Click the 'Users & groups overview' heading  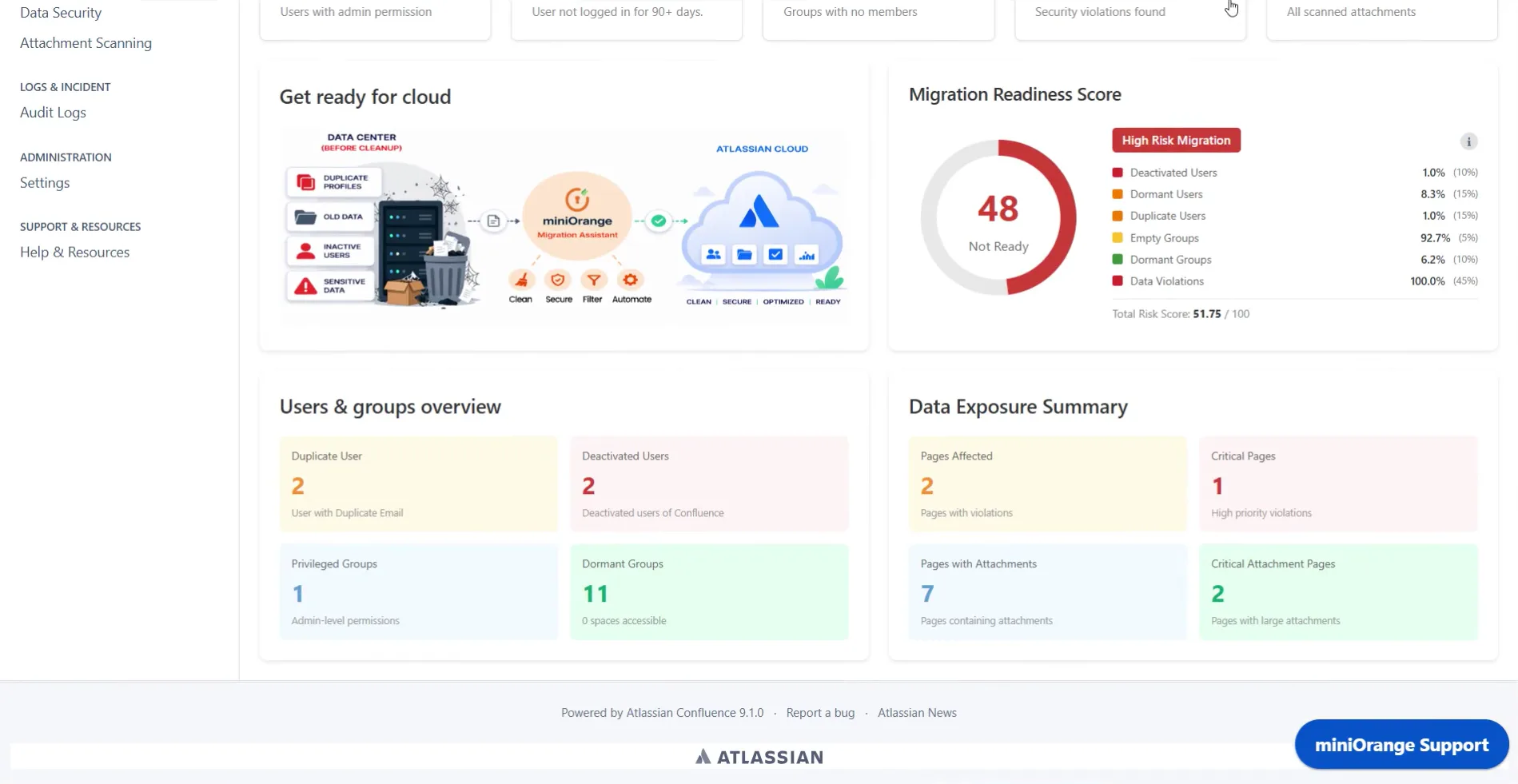point(390,408)
